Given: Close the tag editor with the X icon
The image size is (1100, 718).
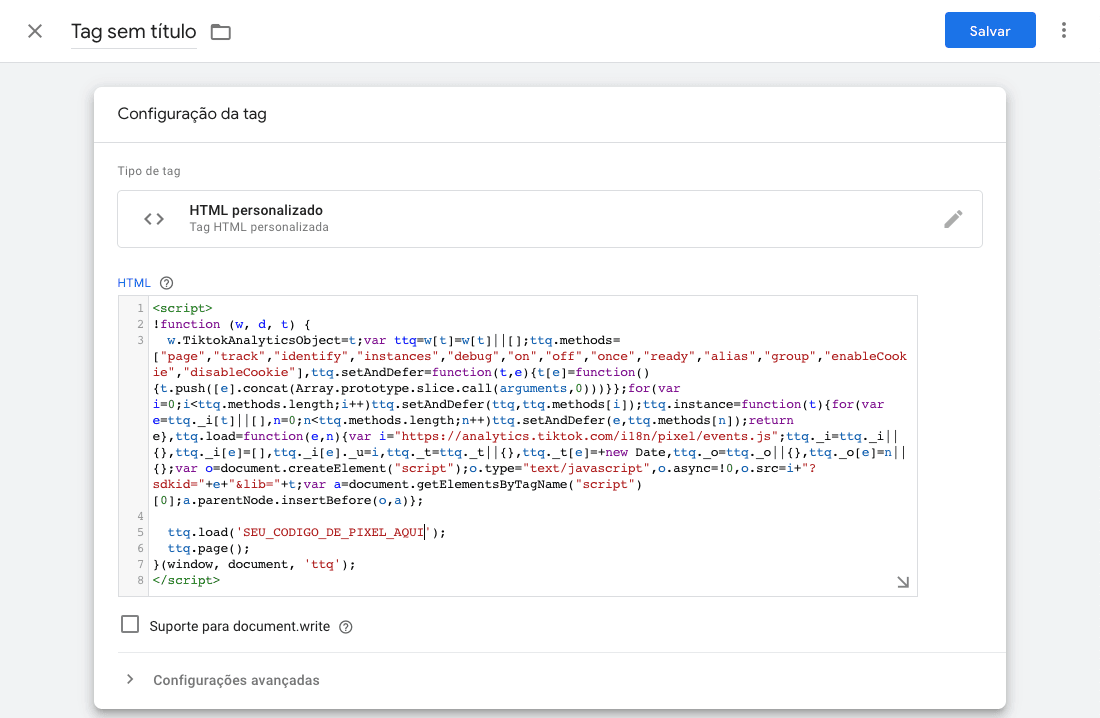Looking at the screenshot, I should click(35, 31).
